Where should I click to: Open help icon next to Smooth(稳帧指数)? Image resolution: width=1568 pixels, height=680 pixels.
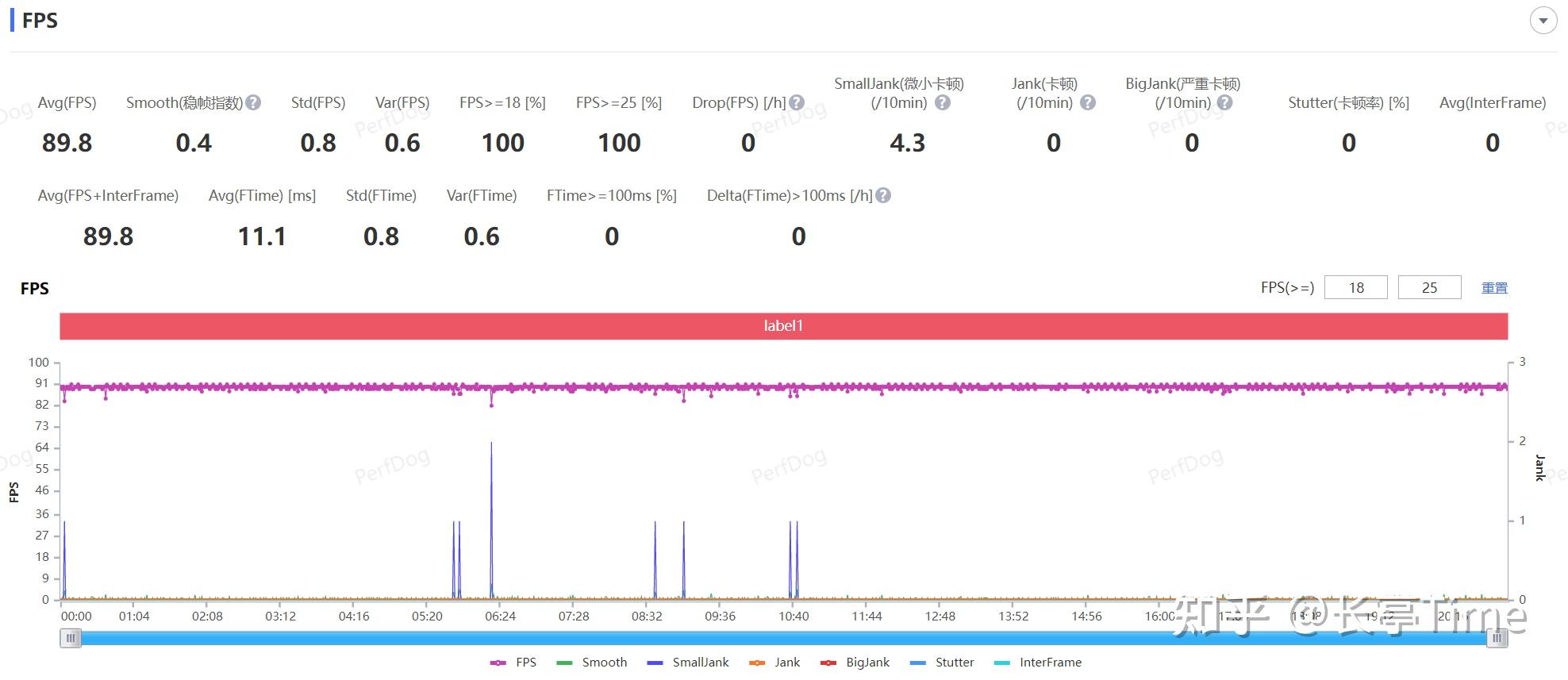tap(253, 102)
